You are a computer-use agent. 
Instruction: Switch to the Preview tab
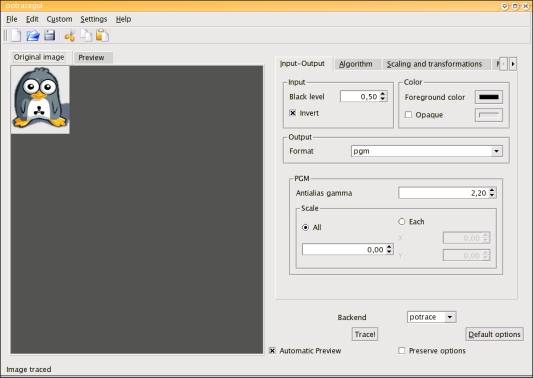pyautogui.click(x=91, y=57)
